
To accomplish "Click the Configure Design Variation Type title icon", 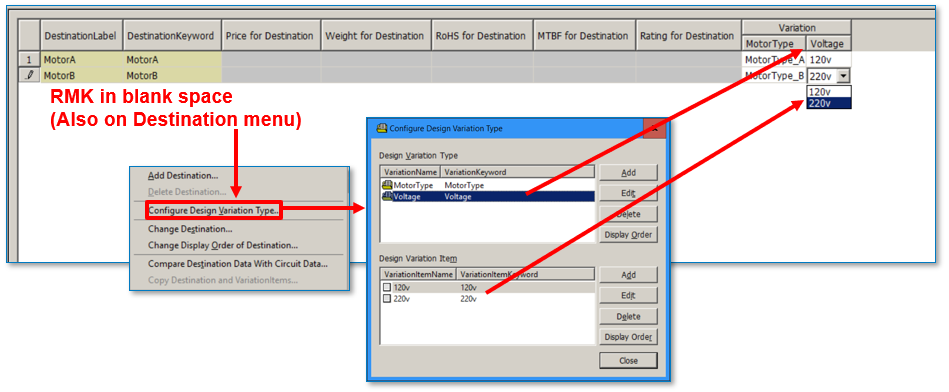I will pyautogui.click(x=381, y=128).
